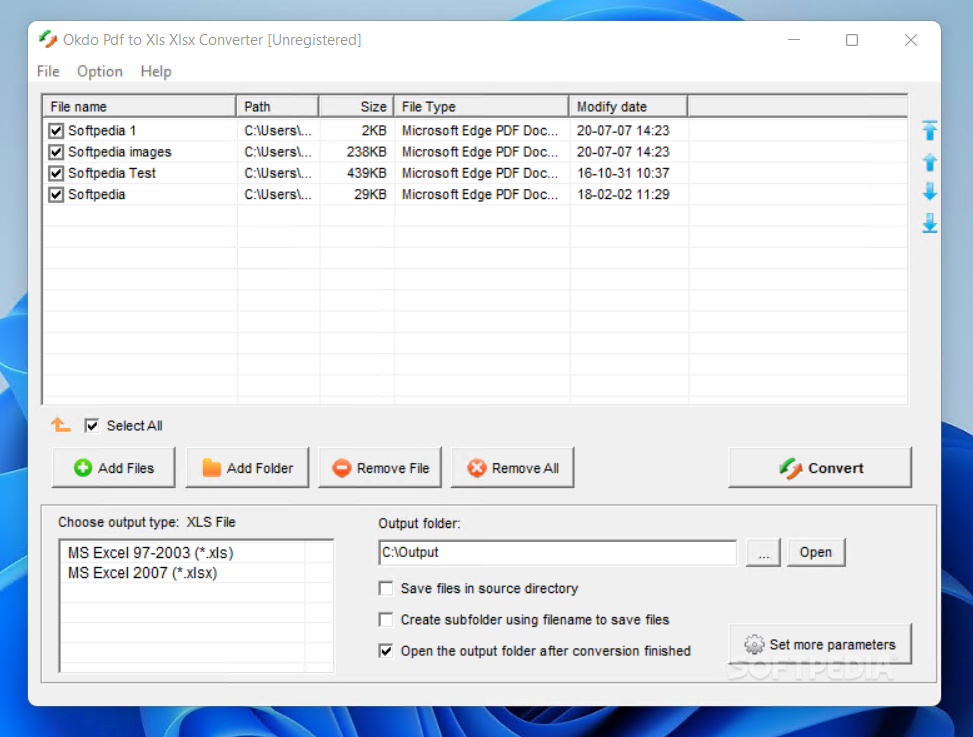Sort by the Path column header

point(277,106)
